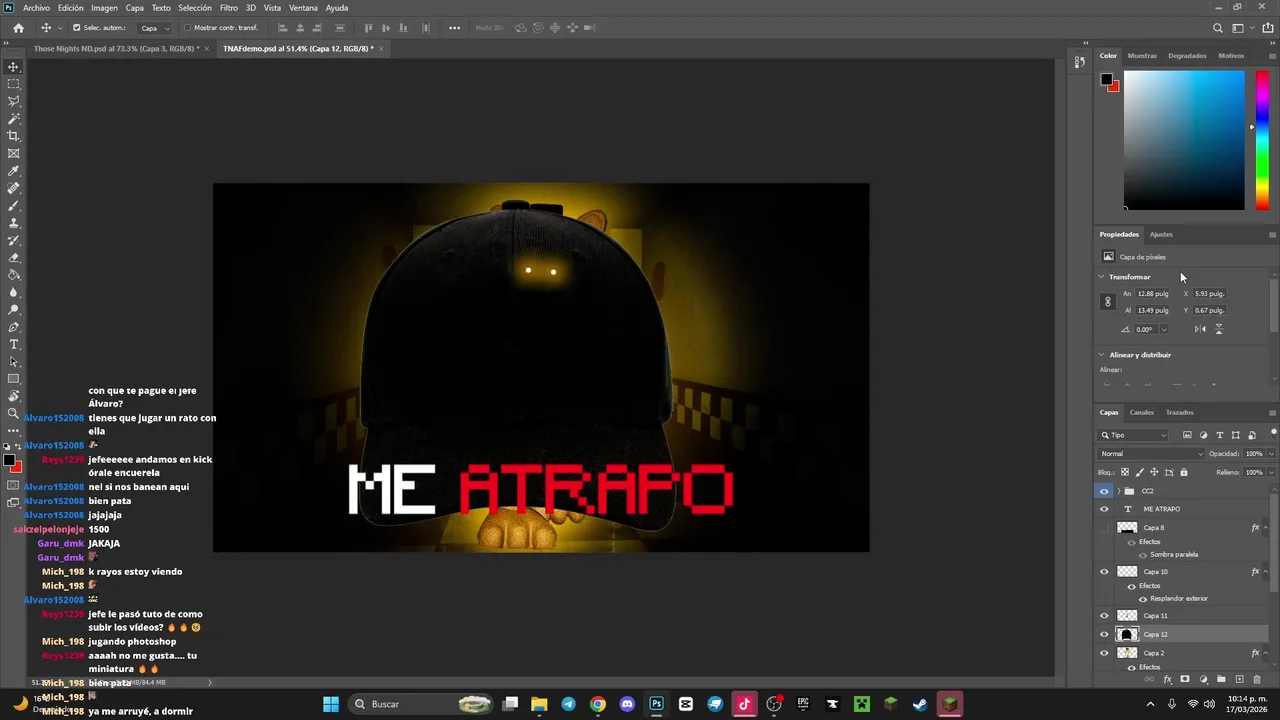Add layer mask from Layers panel footer
The height and width of the screenshot is (720, 1280).
pos(1185,679)
